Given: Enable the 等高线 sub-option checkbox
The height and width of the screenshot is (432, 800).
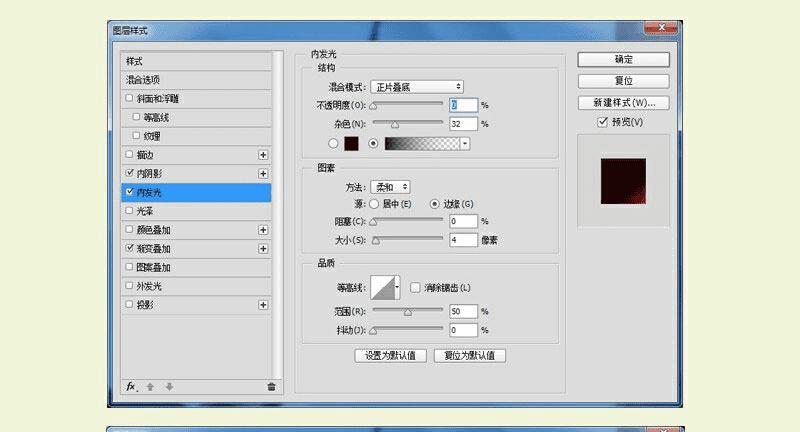Looking at the screenshot, I should [136, 117].
